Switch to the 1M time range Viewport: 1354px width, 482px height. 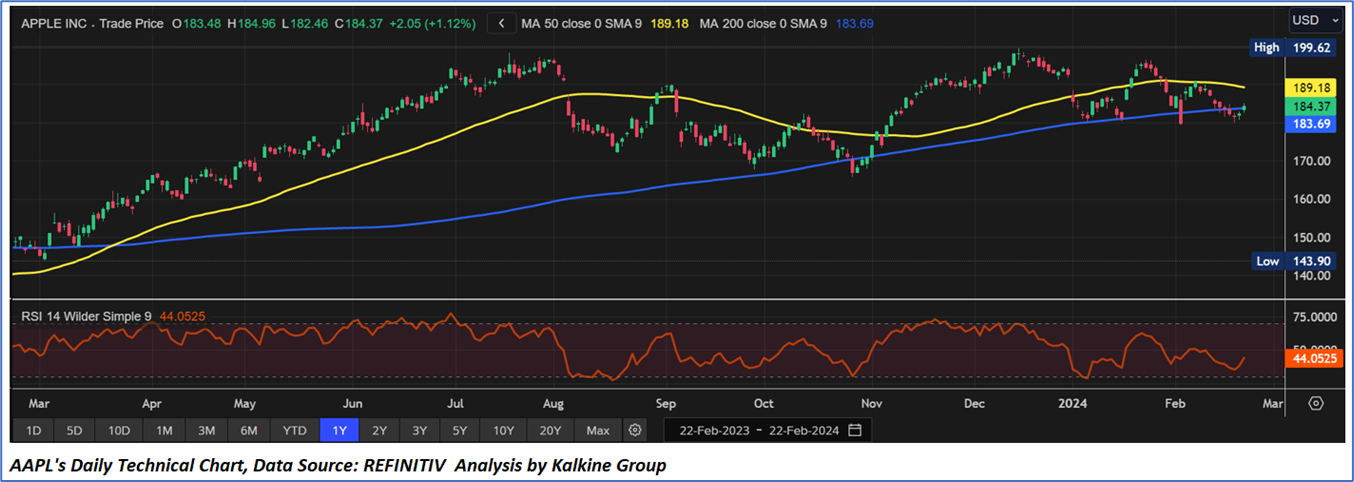tap(164, 430)
